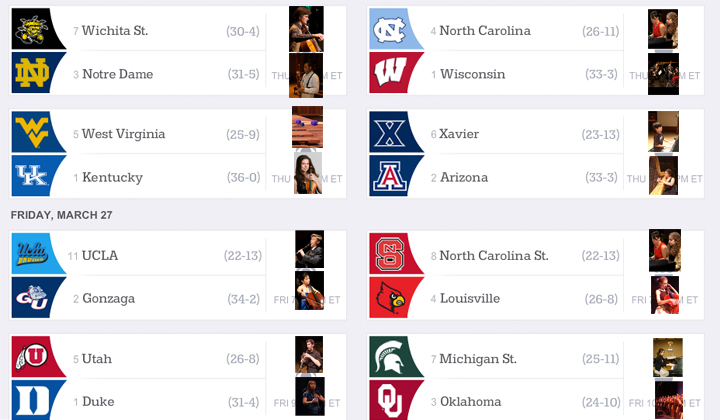The height and width of the screenshot is (420, 720).
Task: Select the Xavier X logo
Action: click(x=390, y=133)
